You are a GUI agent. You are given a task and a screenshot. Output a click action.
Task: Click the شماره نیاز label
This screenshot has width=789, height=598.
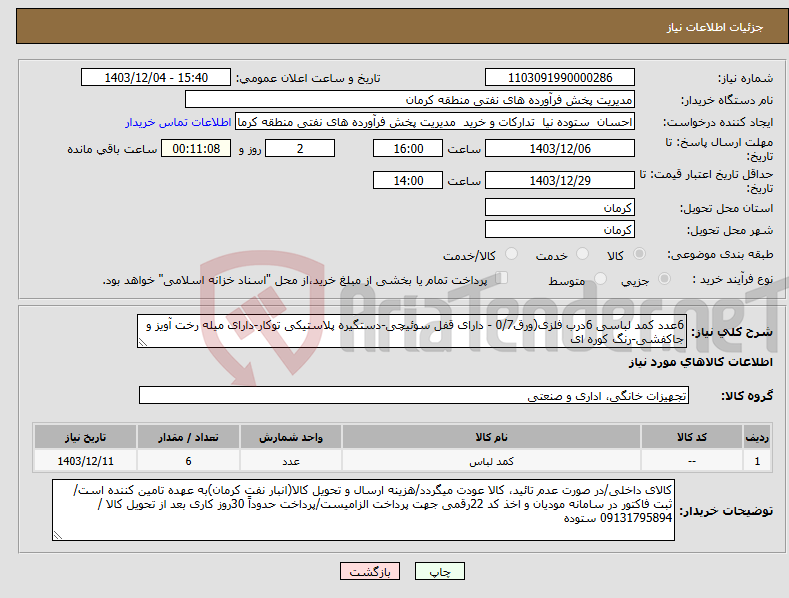click(745, 79)
